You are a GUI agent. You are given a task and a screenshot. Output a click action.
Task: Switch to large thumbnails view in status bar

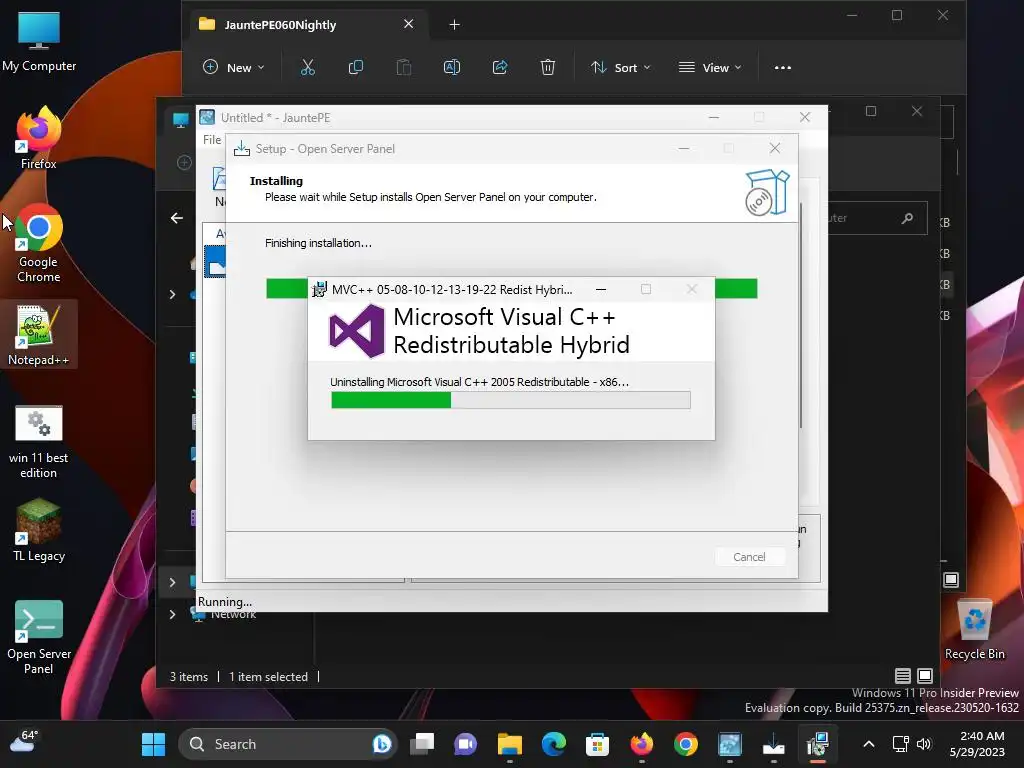925,676
